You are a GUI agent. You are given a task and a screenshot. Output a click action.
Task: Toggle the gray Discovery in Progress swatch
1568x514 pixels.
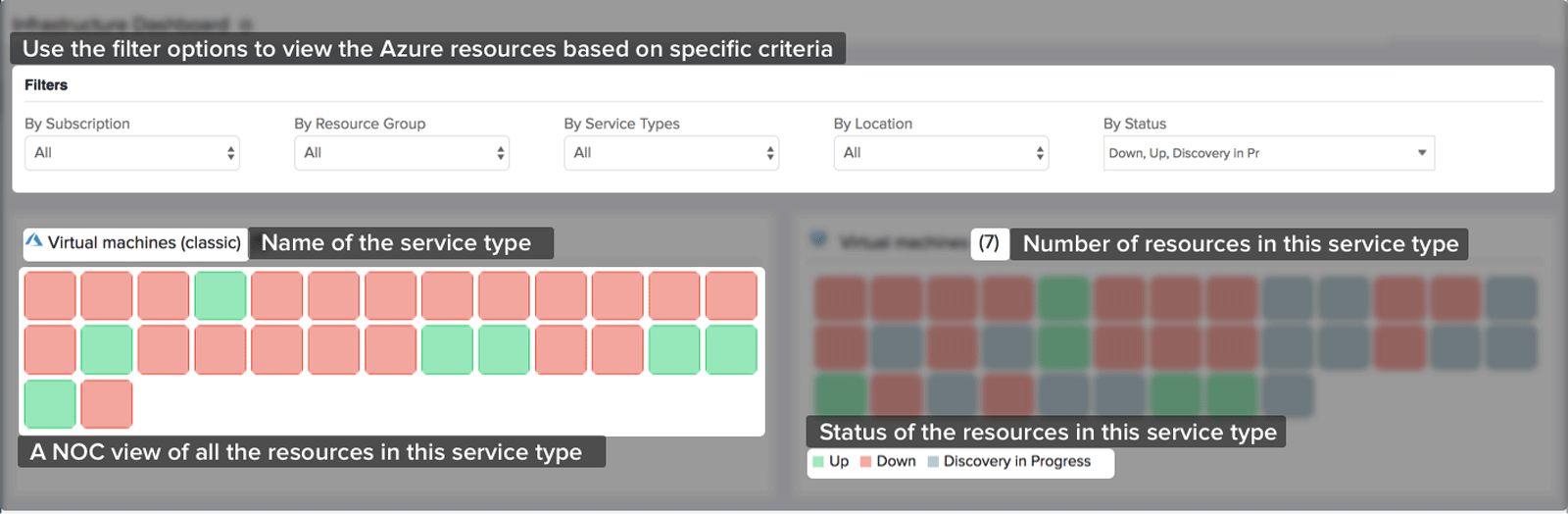click(x=933, y=462)
